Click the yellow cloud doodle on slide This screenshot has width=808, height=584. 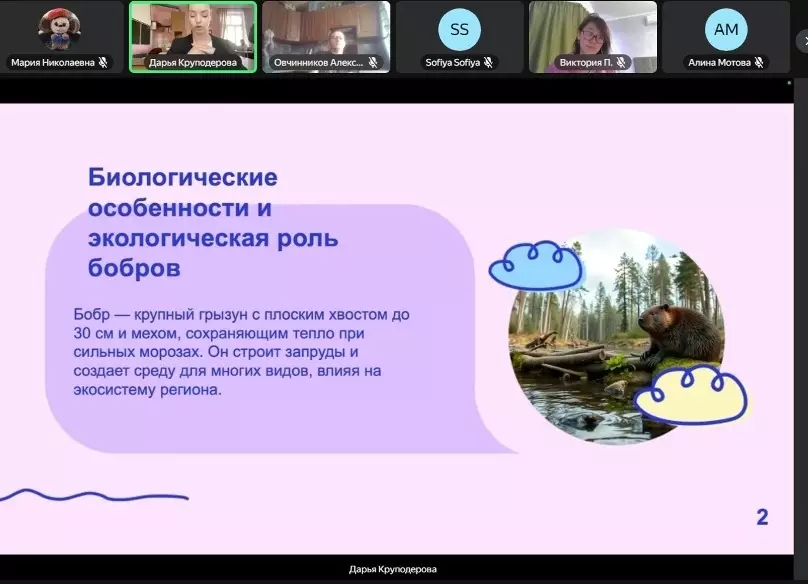click(691, 394)
